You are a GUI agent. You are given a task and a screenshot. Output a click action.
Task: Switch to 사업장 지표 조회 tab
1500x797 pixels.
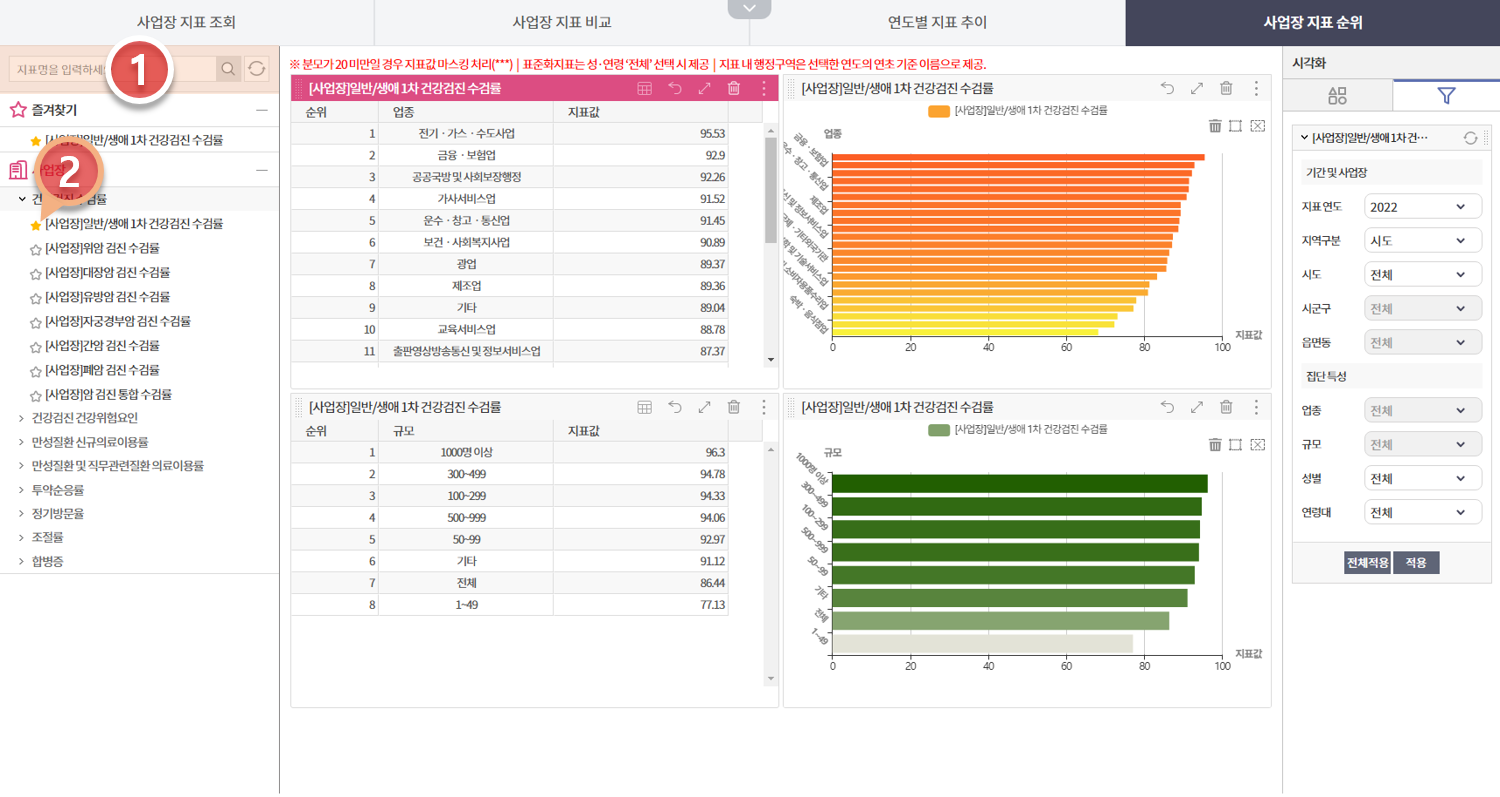187,23
